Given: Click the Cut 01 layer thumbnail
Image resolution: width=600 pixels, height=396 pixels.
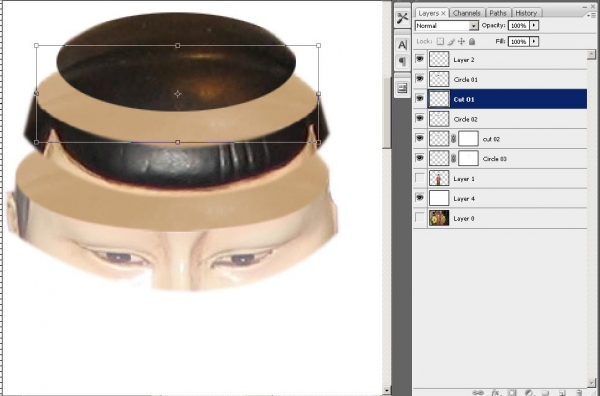Looking at the screenshot, I should coord(439,99).
